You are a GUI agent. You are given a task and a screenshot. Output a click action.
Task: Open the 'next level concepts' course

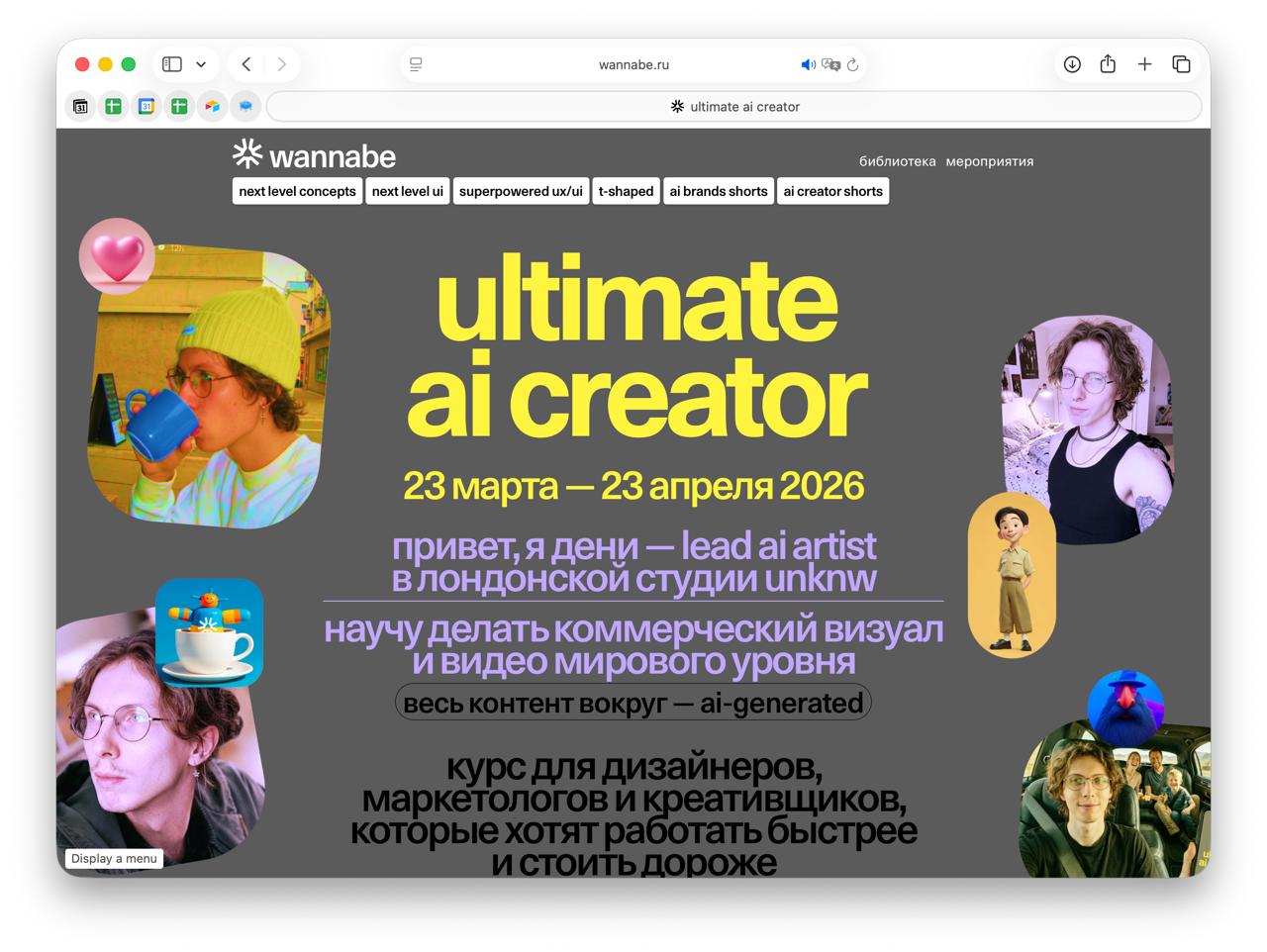click(297, 191)
